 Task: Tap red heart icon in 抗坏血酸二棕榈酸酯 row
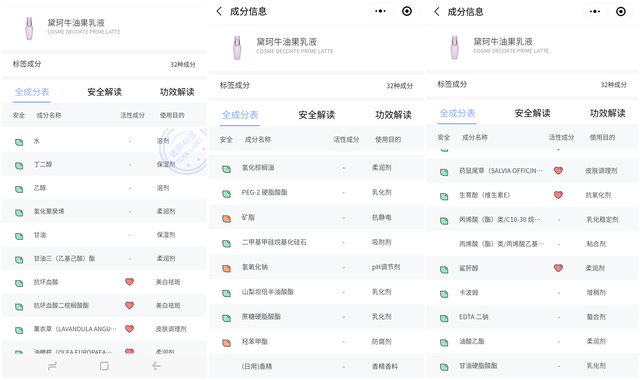pos(129,305)
